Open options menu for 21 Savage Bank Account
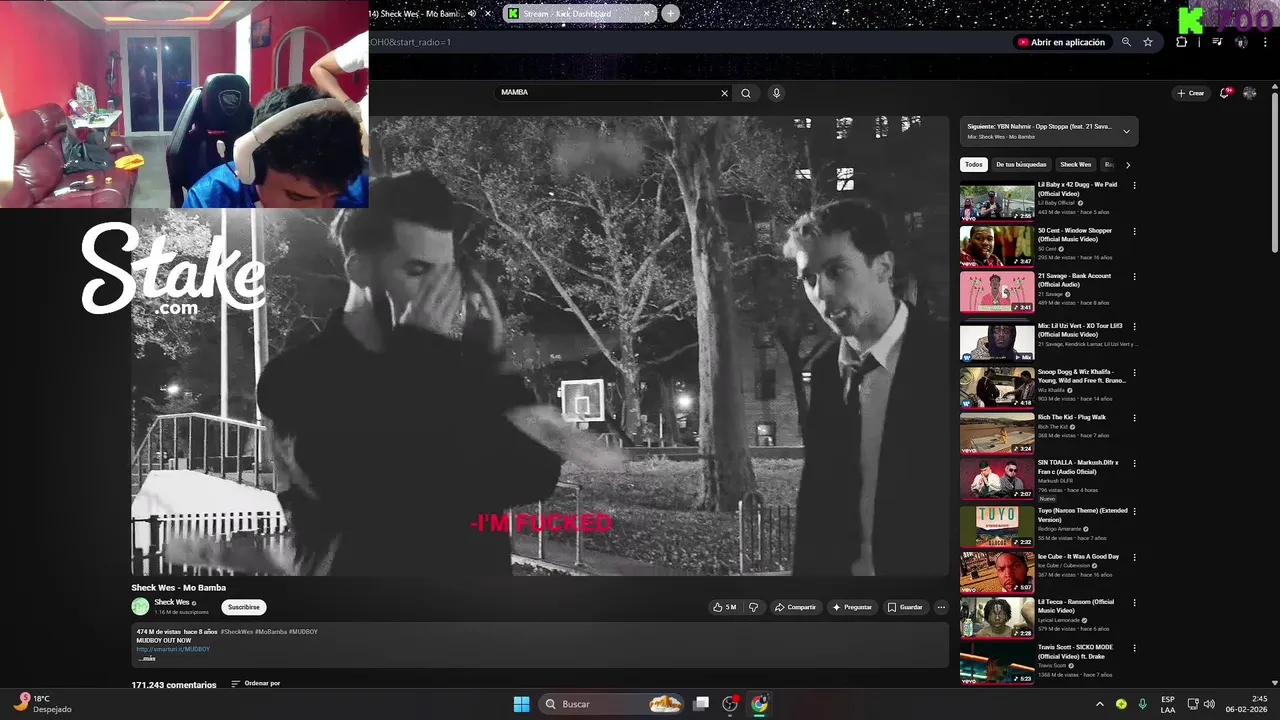 point(1134,276)
